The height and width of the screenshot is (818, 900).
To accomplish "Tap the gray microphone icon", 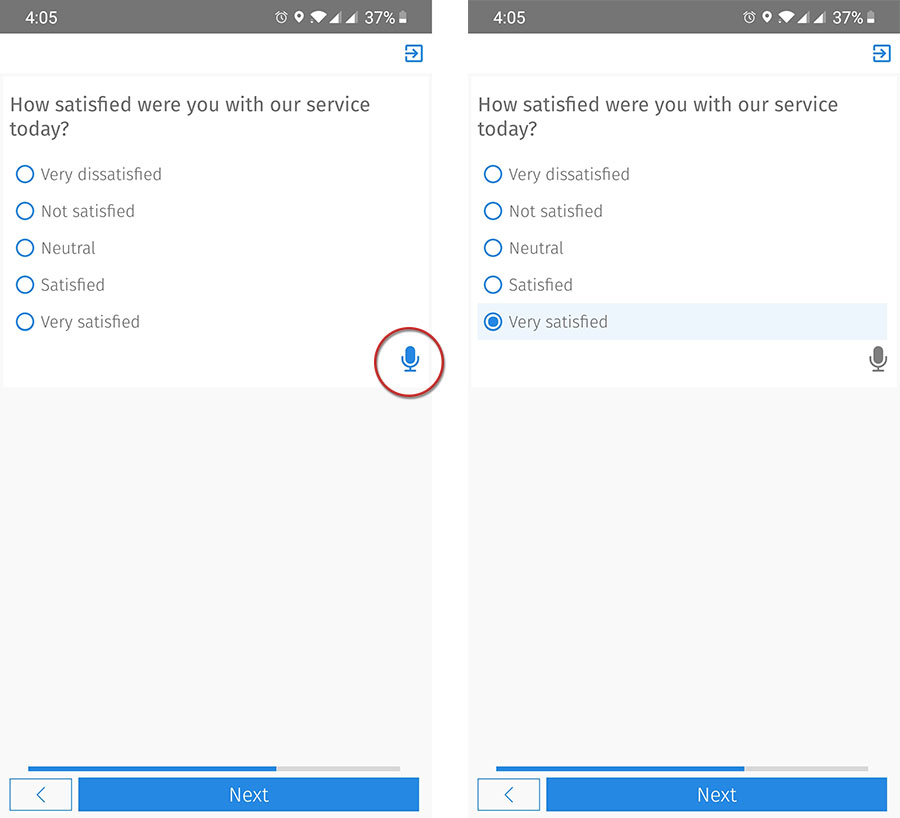I will [878, 359].
